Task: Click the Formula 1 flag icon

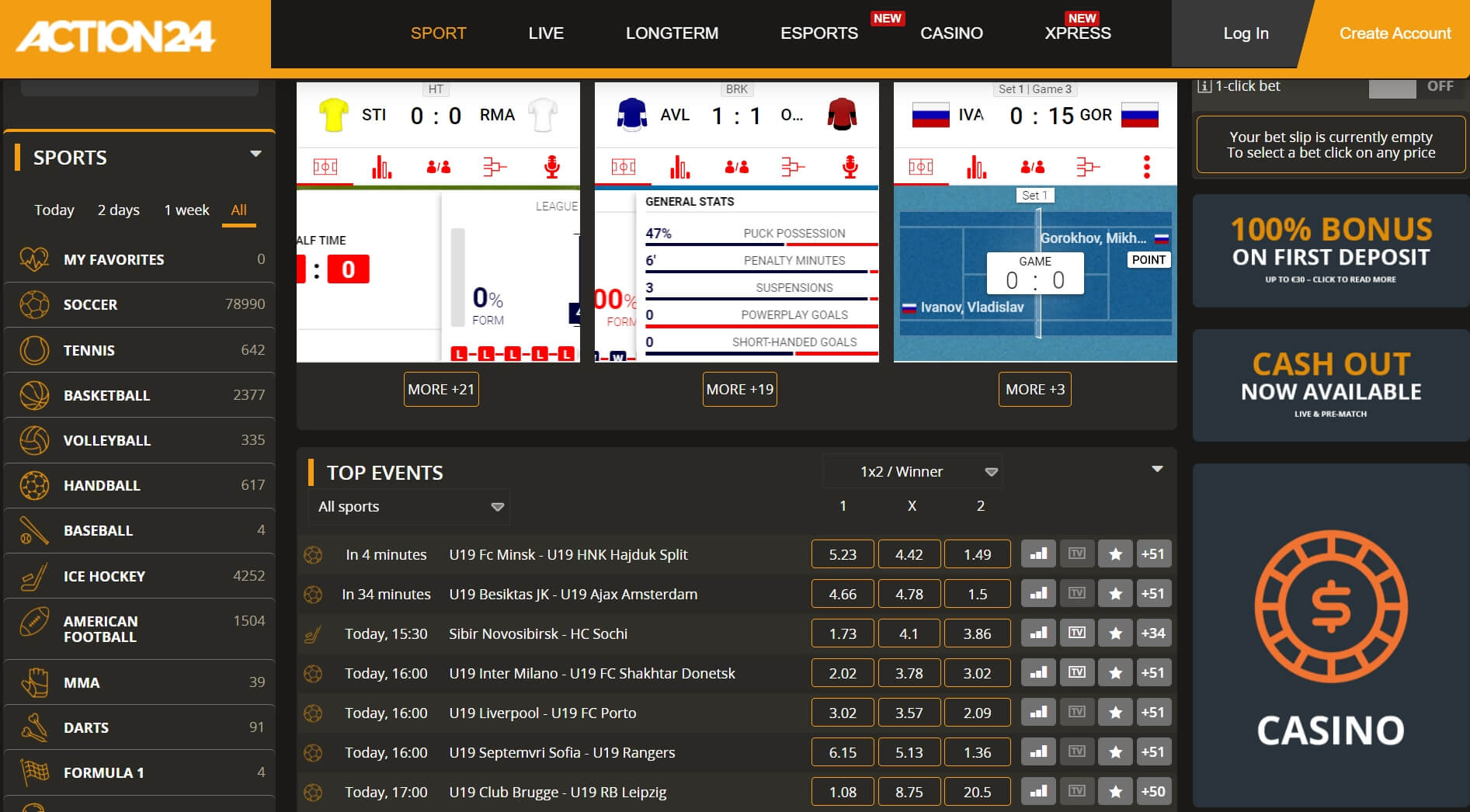Action: pos(34,772)
